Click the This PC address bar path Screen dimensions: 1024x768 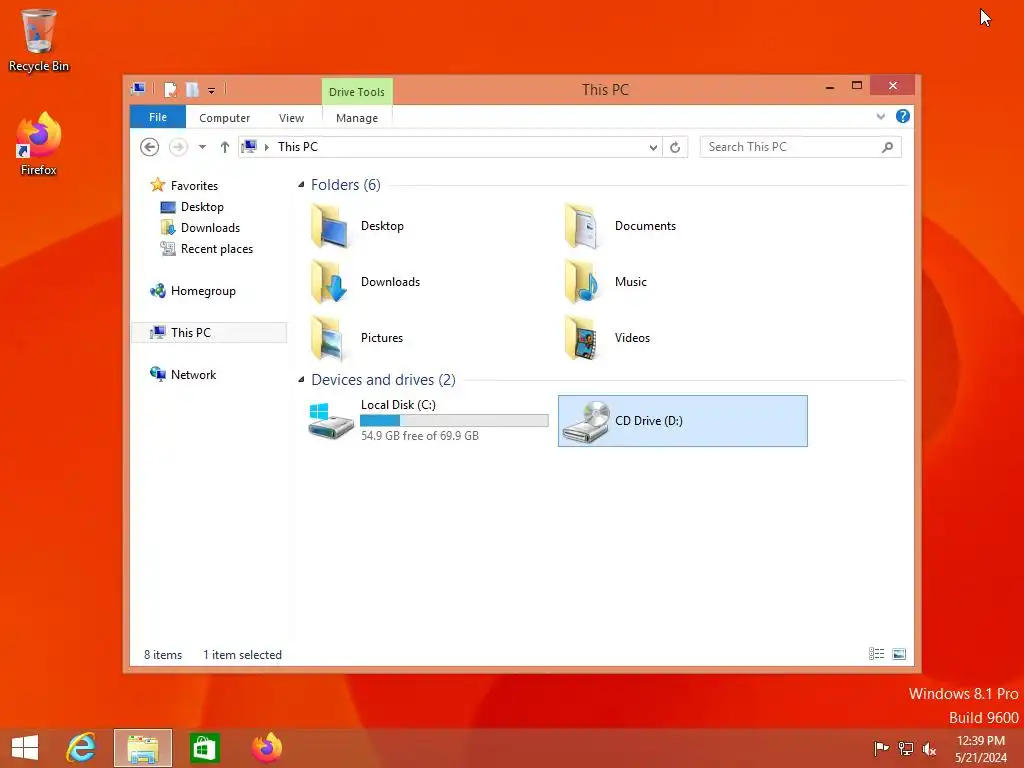pyautogui.click(x=298, y=147)
